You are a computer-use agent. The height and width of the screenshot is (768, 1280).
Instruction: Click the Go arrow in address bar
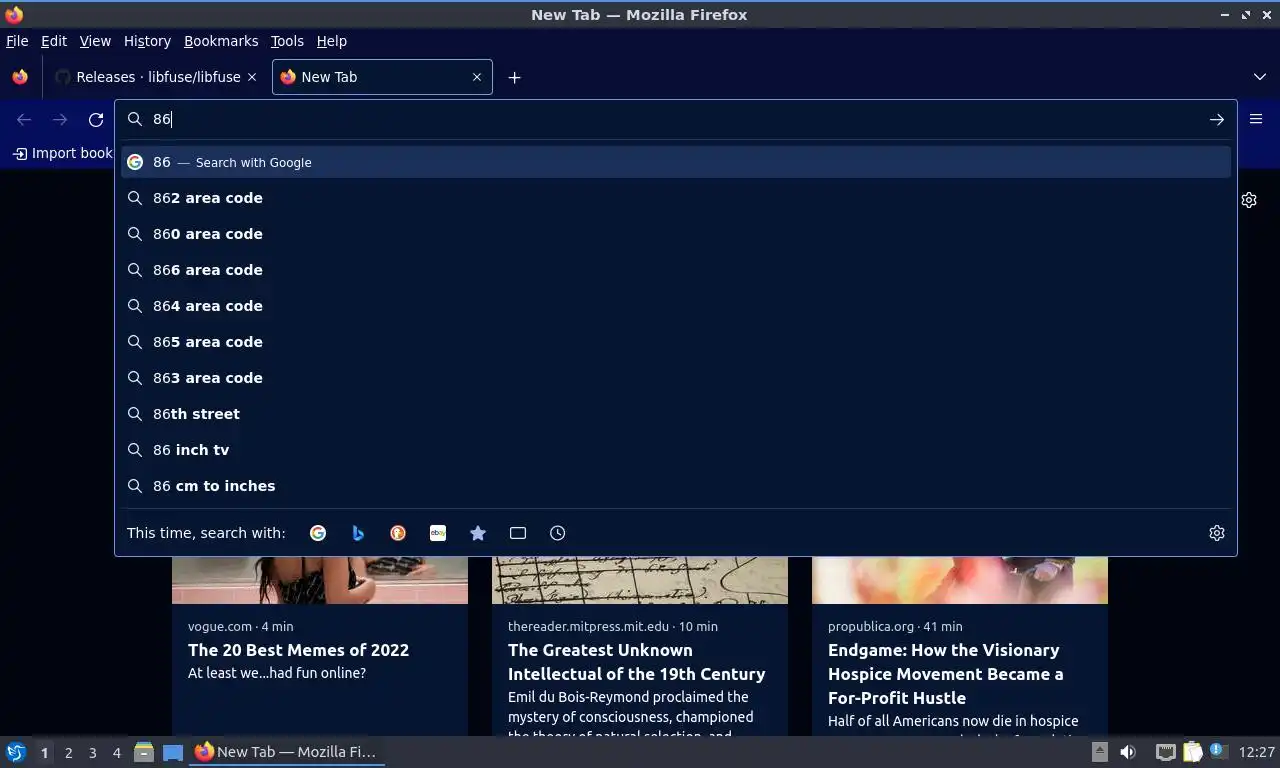point(1217,119)
